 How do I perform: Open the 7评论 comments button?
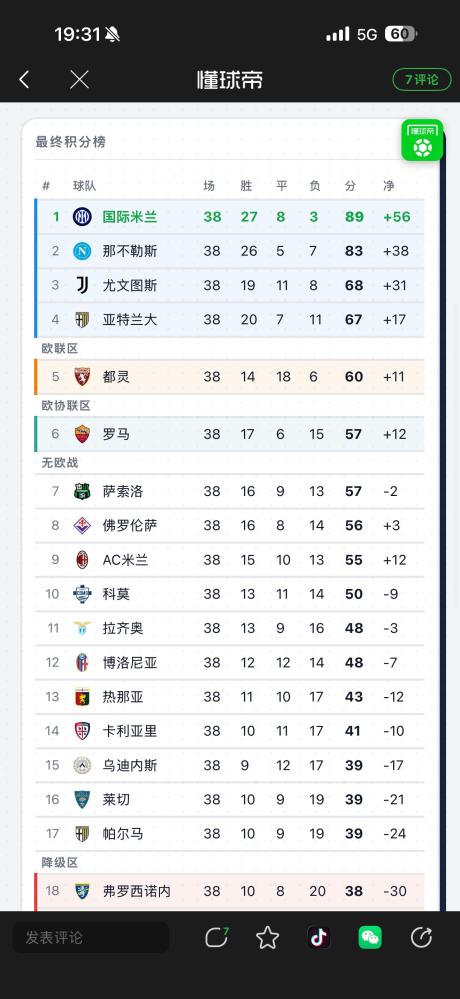[x=422, y=80]
